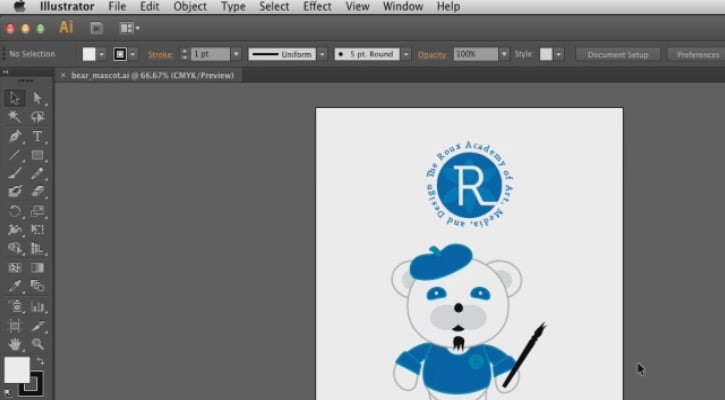
Task: Open the Object menu
Action: tap(190, 6)
